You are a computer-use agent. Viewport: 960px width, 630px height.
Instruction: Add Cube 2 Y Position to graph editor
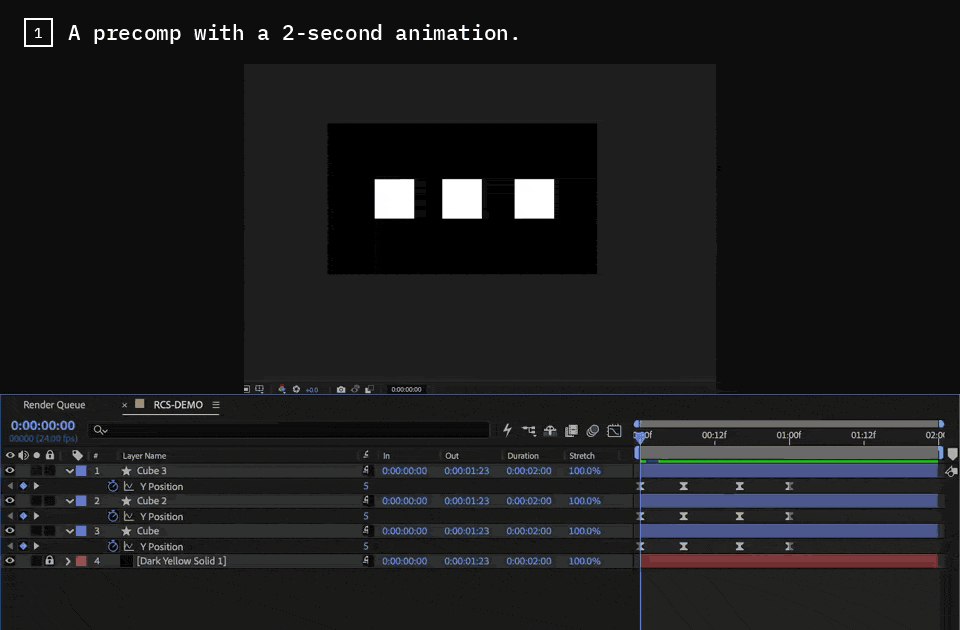point(129,516)
